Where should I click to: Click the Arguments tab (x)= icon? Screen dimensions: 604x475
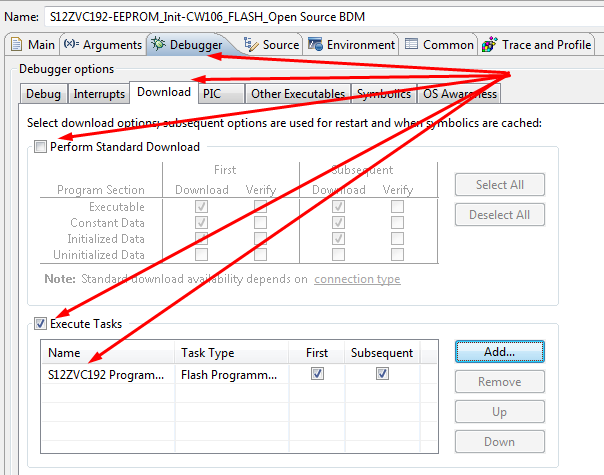tap(71, 44)
